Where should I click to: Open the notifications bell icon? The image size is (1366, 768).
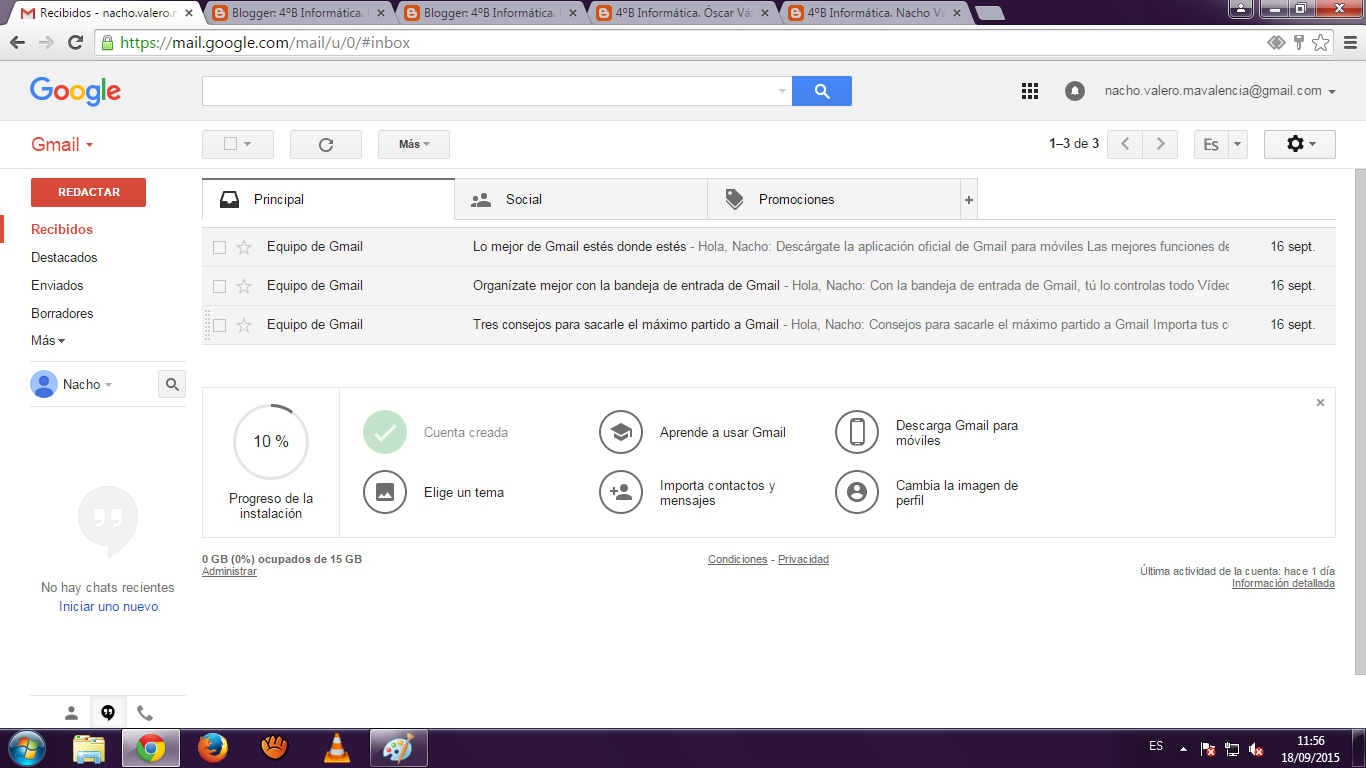click(1075, 91)
